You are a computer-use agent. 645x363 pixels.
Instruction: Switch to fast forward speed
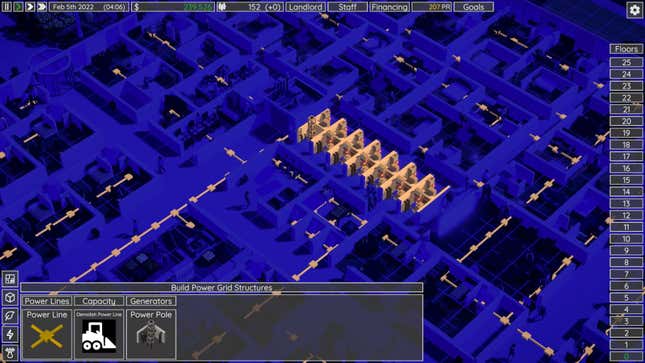pos(30,7)
